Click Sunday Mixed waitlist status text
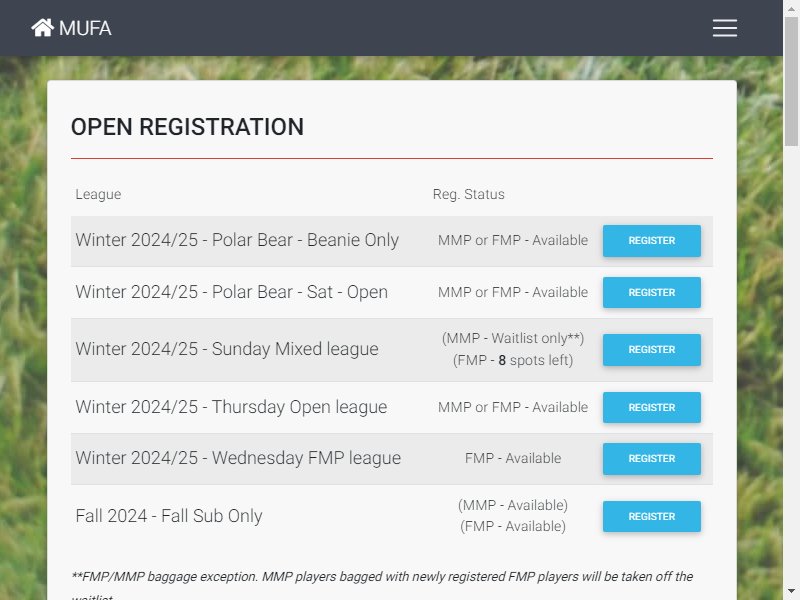Screen dimensions: 800x600 (x=512, y=338)
